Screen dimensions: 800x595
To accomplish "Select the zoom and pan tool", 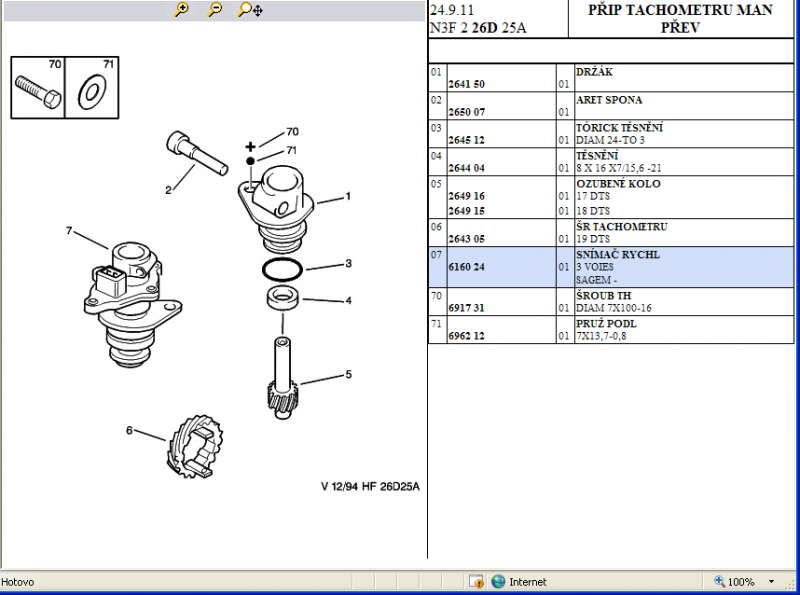I will point(249,10).
